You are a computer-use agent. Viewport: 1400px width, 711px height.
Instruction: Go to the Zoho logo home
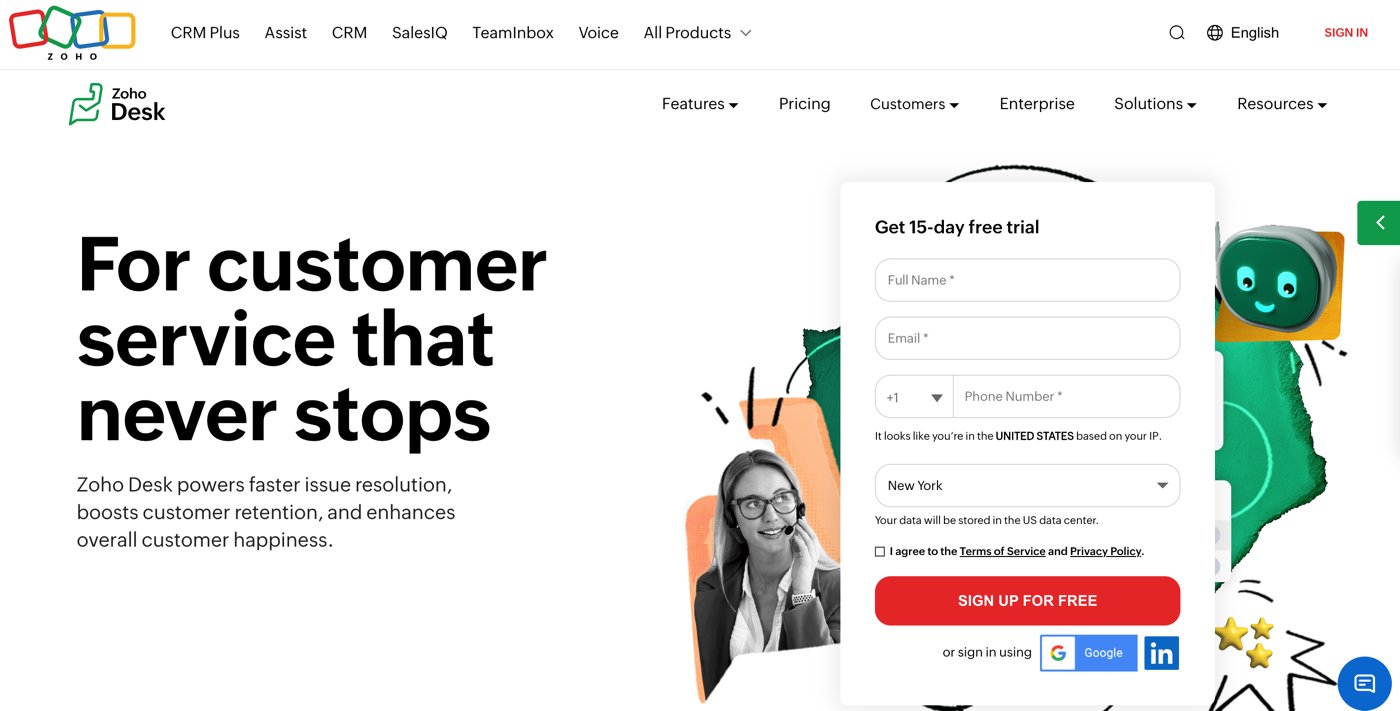(x=72, y=33)
